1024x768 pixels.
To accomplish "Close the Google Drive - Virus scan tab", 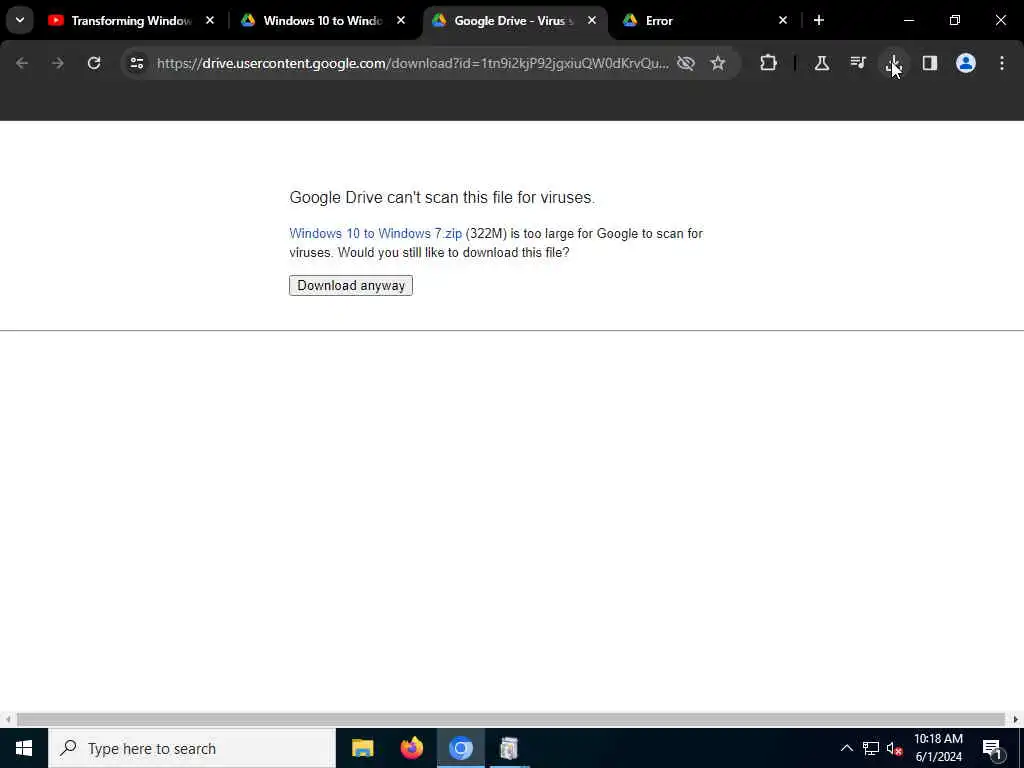I will point(592,20).
